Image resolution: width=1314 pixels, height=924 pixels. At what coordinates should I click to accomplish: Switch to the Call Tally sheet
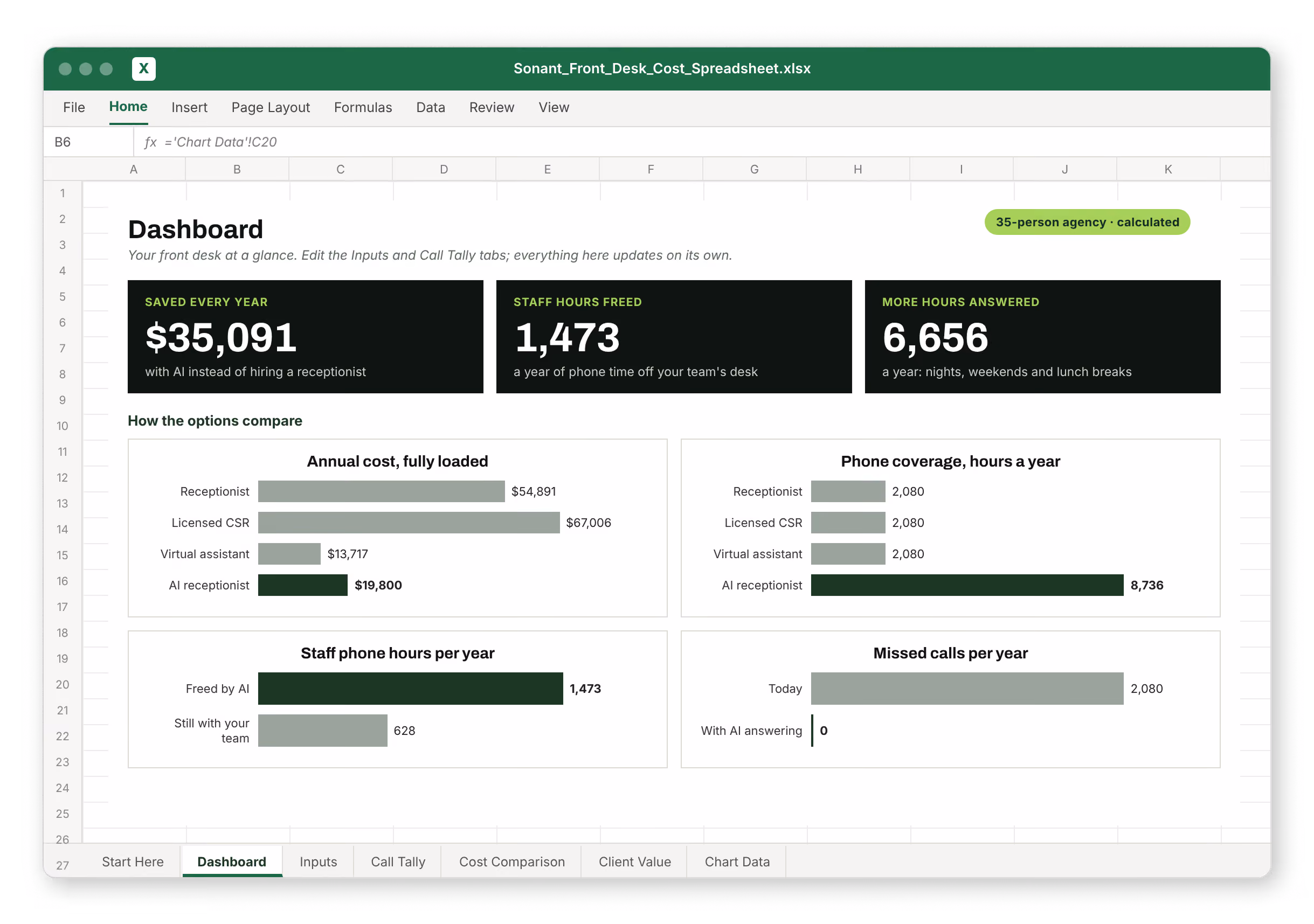coord(398,862)
